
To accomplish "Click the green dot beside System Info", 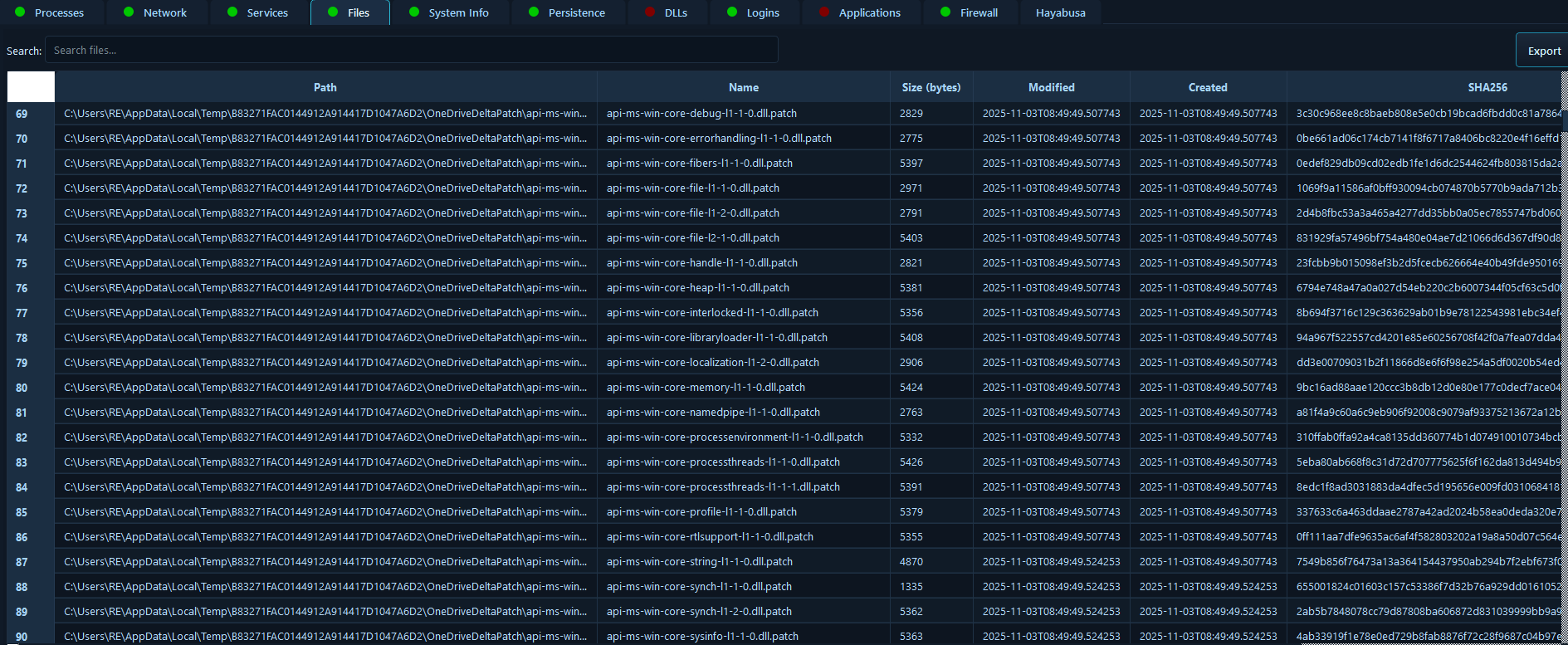I will [x=414, y=12].
